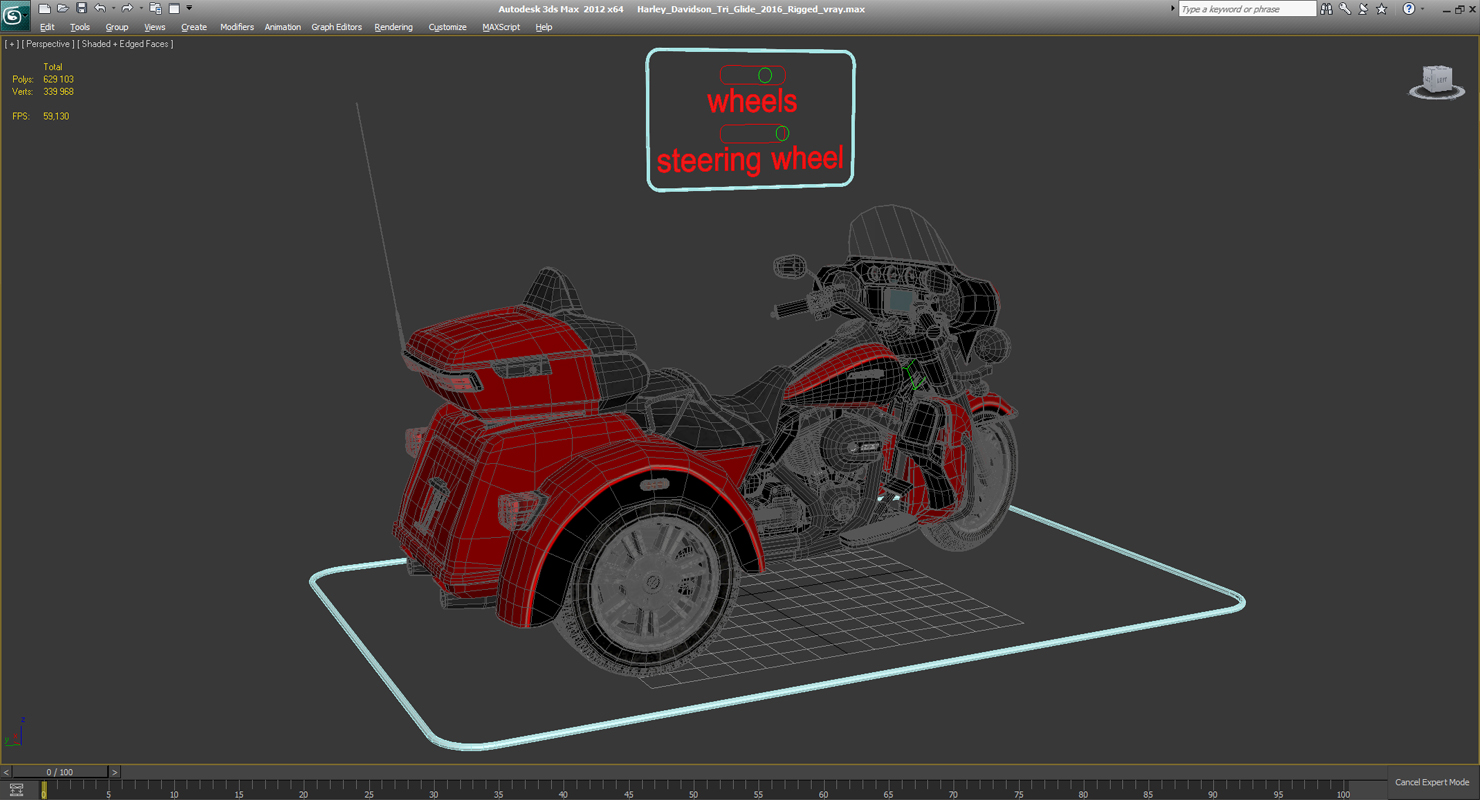The image size is (1480, 800).
Task: Click the Perspective viewport label
Action: (47, 44)
